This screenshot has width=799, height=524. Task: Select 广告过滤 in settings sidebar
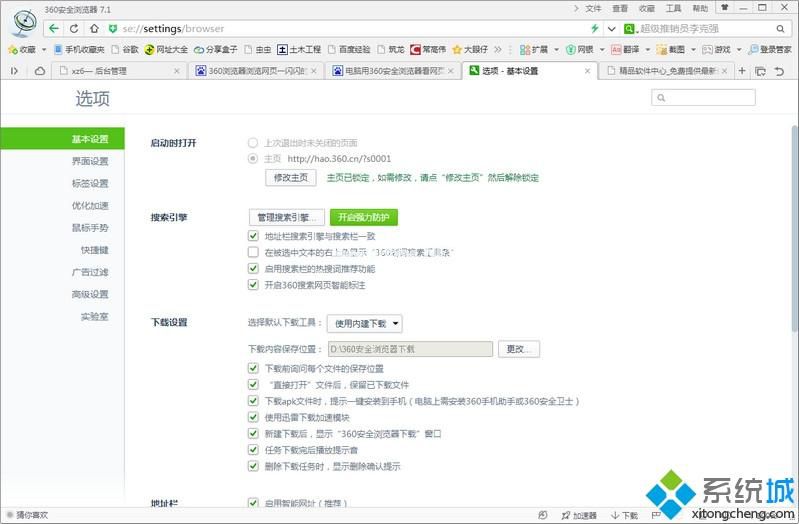click(90, 272)
